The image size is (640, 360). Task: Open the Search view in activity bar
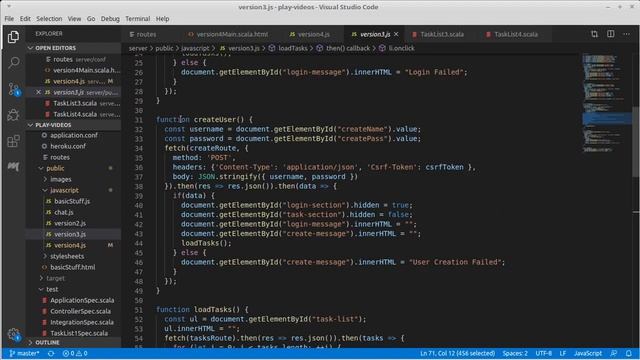pos(13,62)
